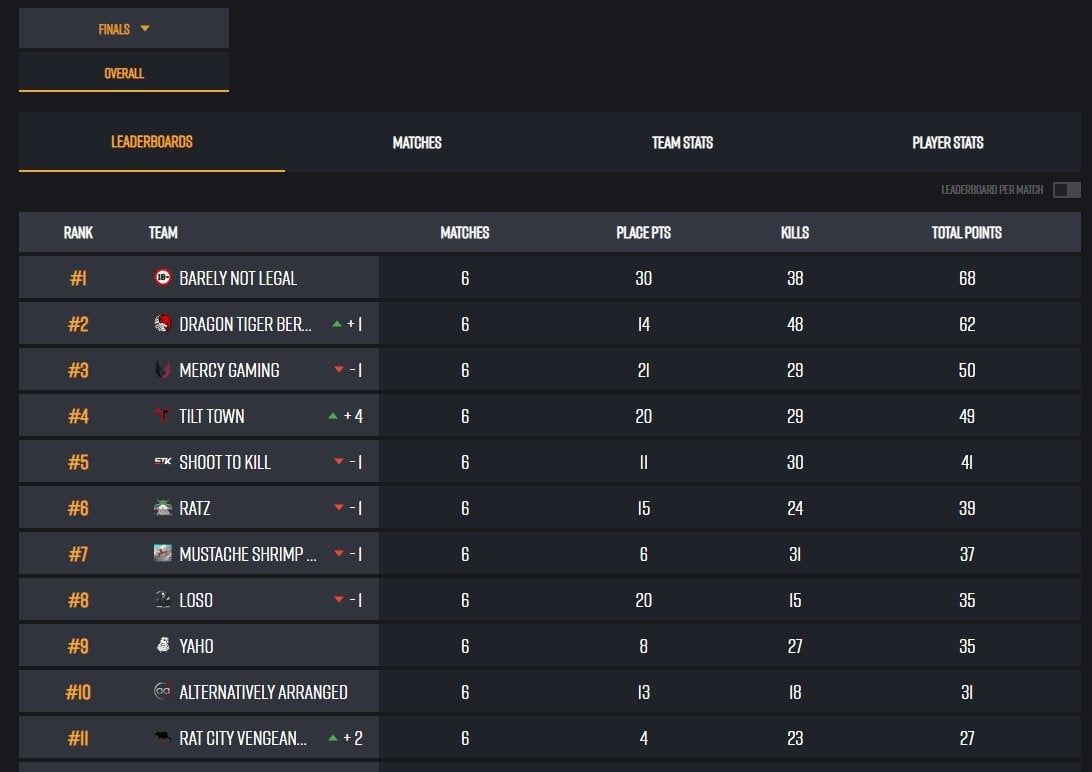Go to the Player Stats tab
The image size is (1092, 772).
[947, 143]
